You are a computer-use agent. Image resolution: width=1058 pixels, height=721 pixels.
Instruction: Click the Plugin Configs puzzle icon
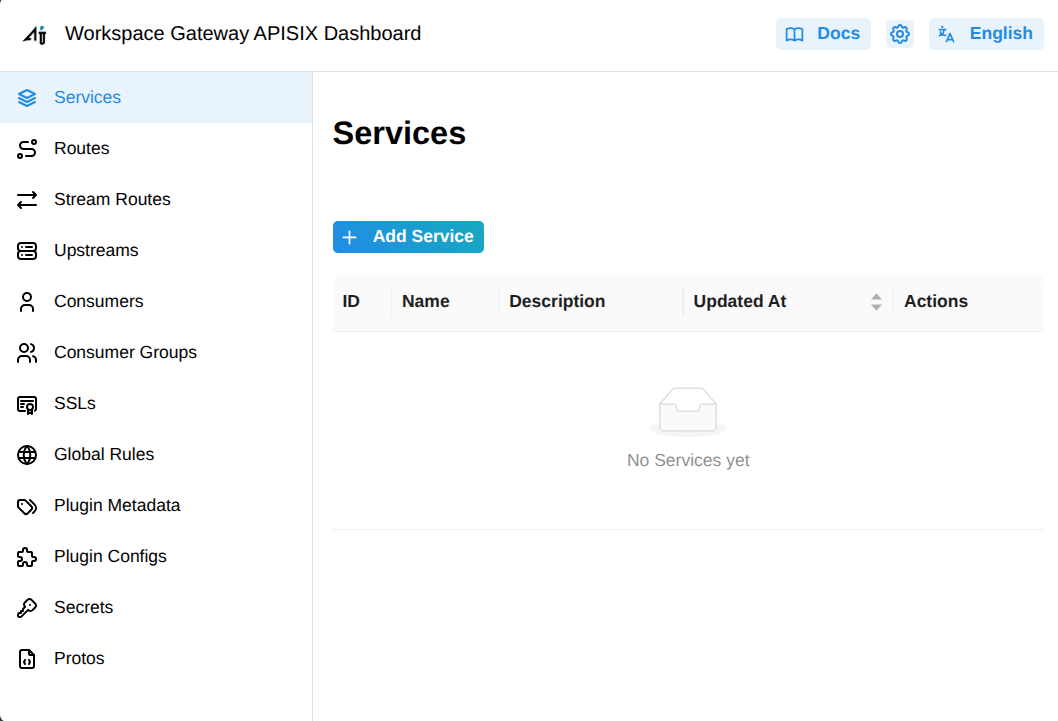[27, 557]
